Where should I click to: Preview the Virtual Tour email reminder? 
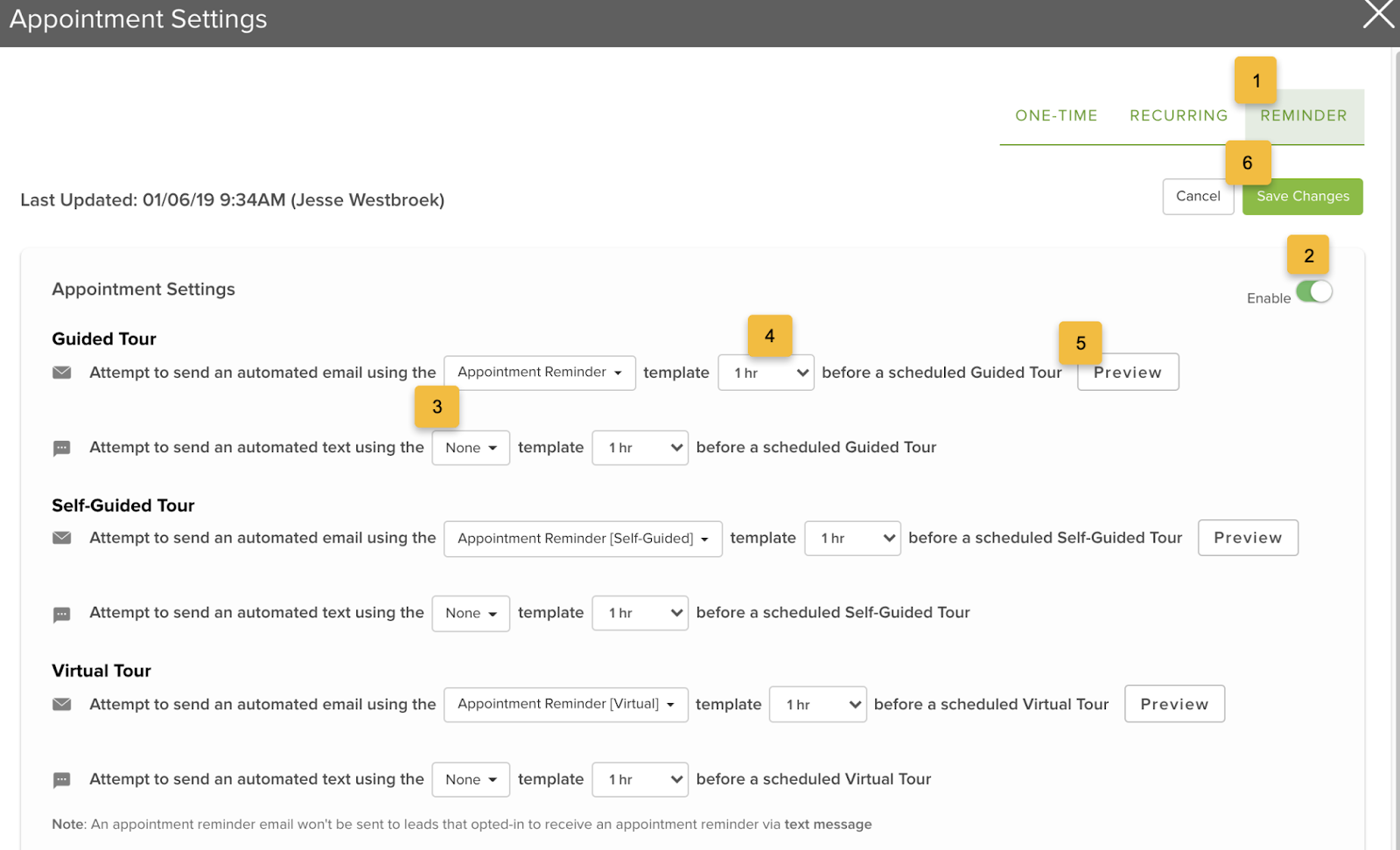tap(1174, 704)
